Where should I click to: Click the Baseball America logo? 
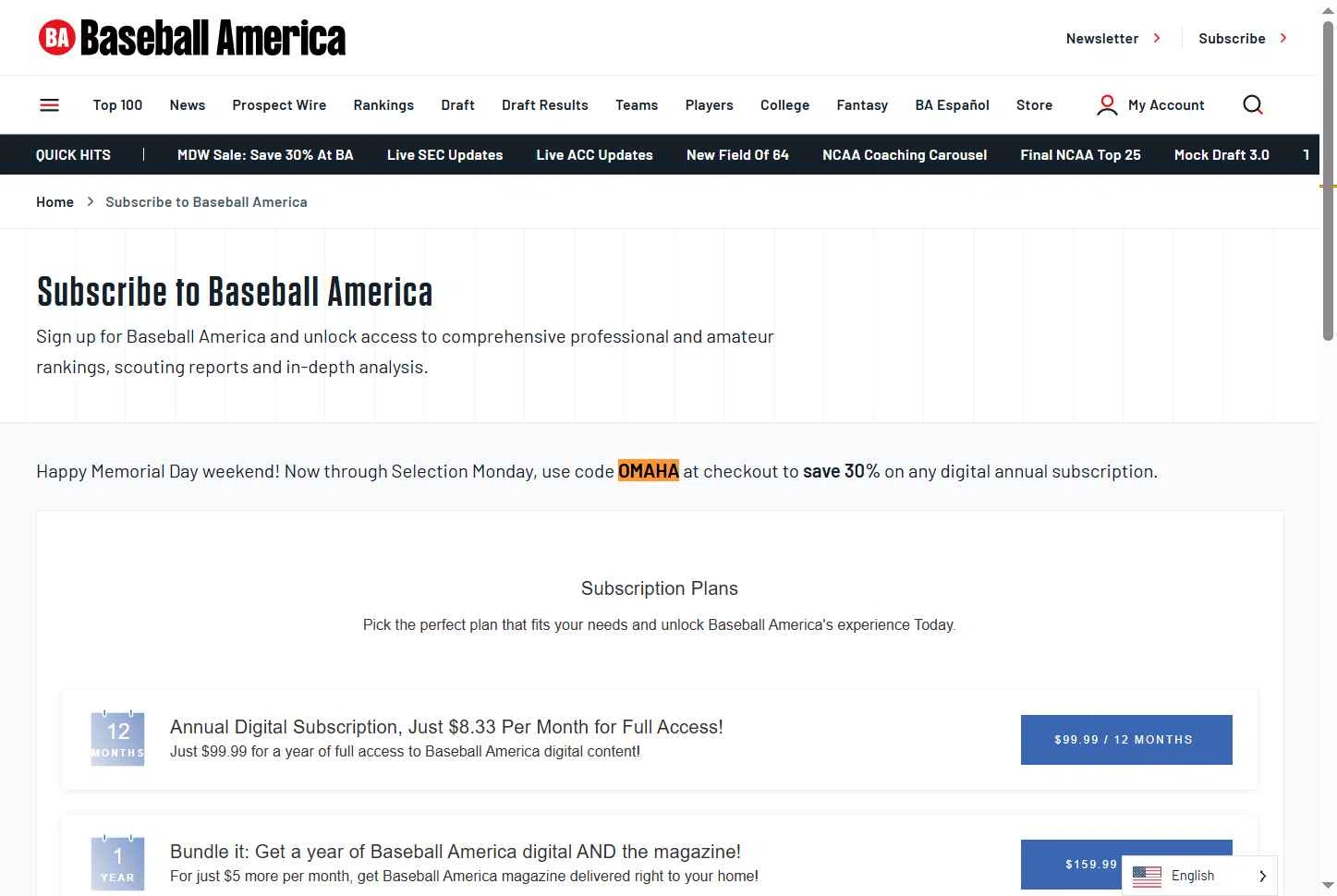192,38
